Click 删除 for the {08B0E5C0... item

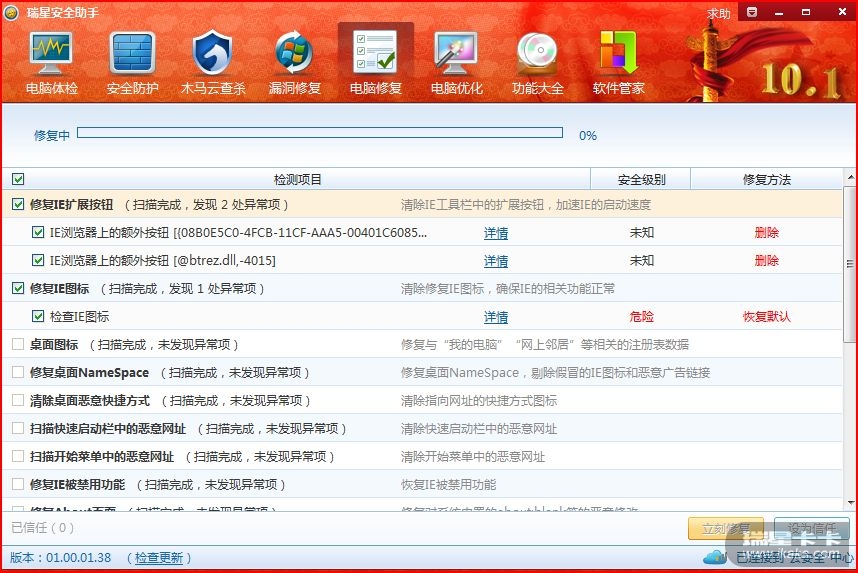point(767,233)
